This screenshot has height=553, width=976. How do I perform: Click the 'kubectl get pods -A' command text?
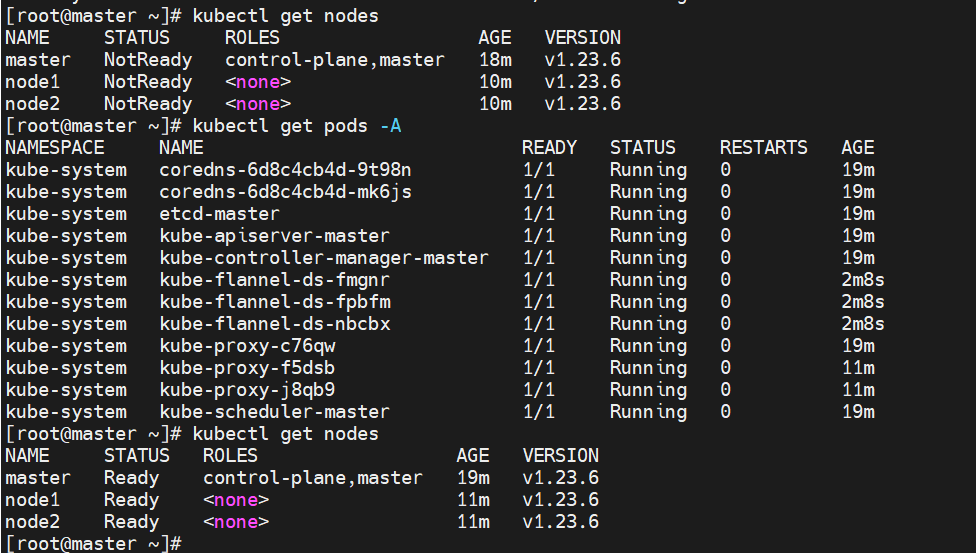[x=296, y=126]
